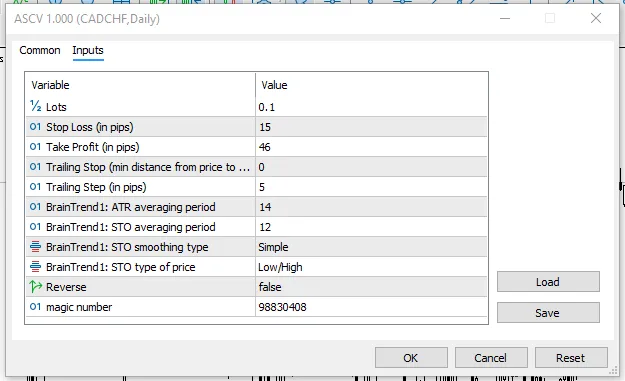
Task: Click the OK button
Action: click(x=411, y=358)
